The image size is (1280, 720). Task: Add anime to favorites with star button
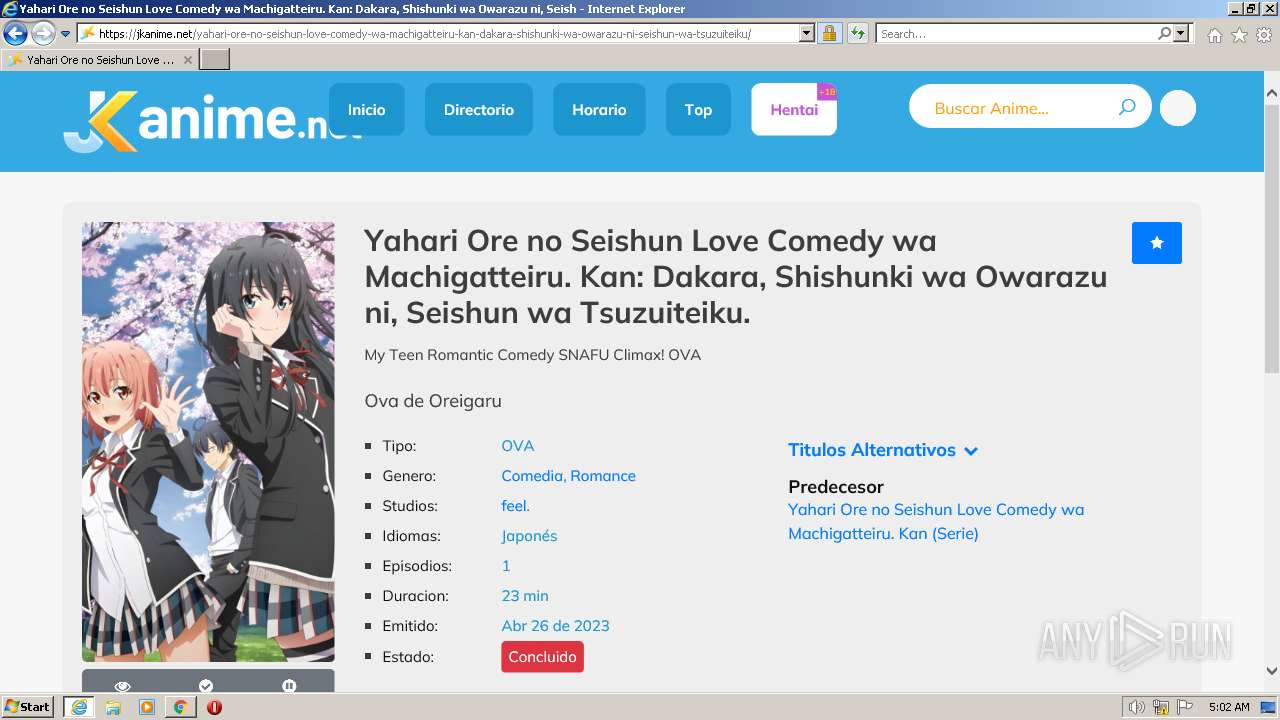[x=1157, y=243]
